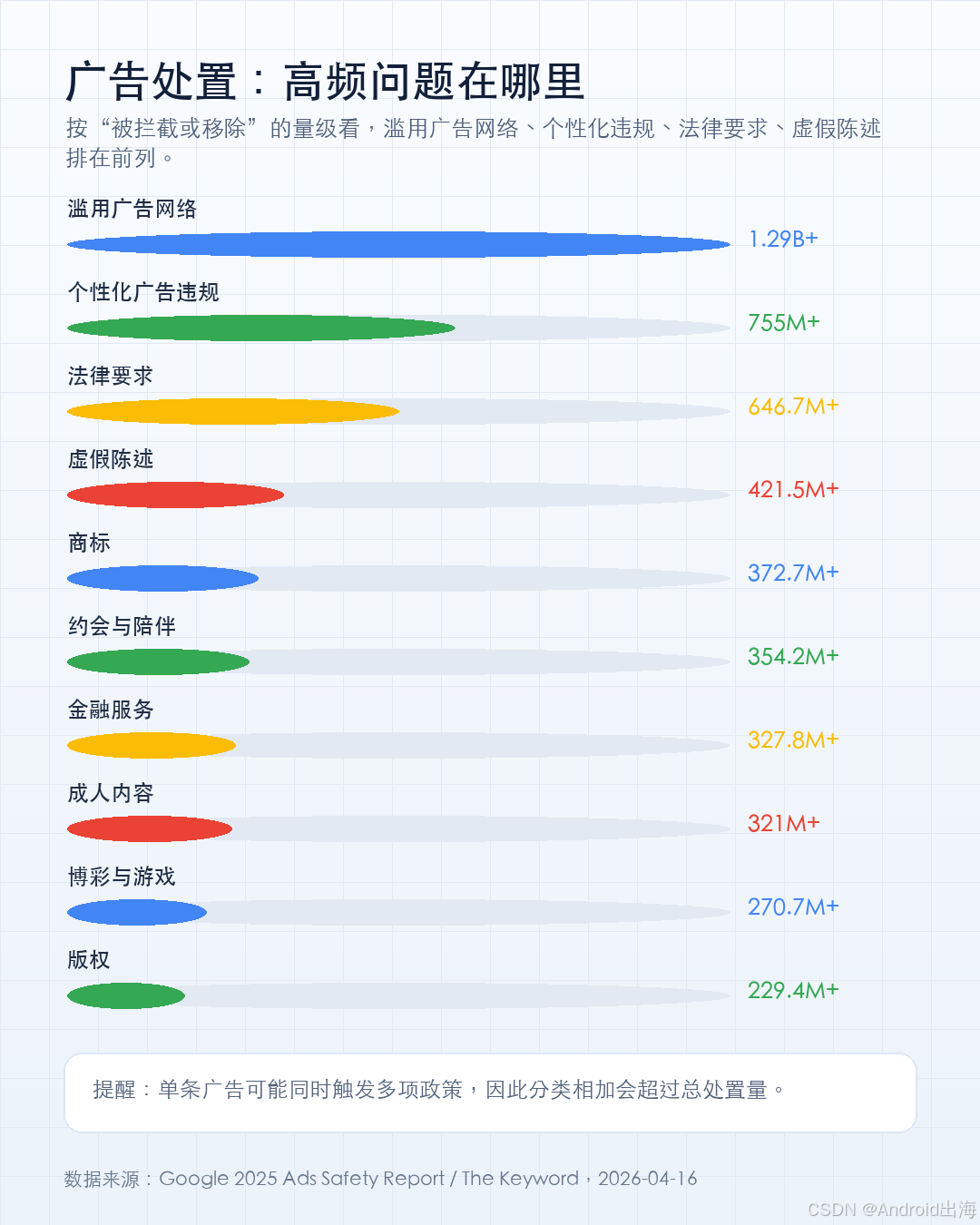980x1225 pixels.
Task: Click the green 个性化广告违规 bar
Action: 261,328
